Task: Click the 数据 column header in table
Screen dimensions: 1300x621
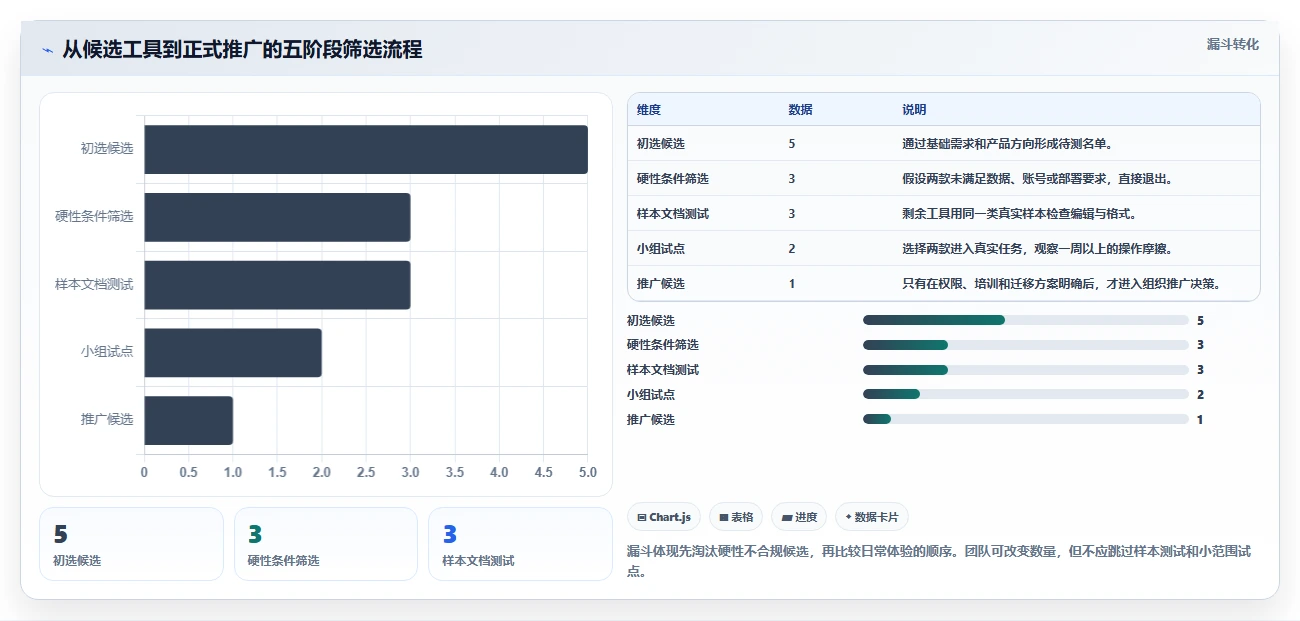Action: point(800,110)
